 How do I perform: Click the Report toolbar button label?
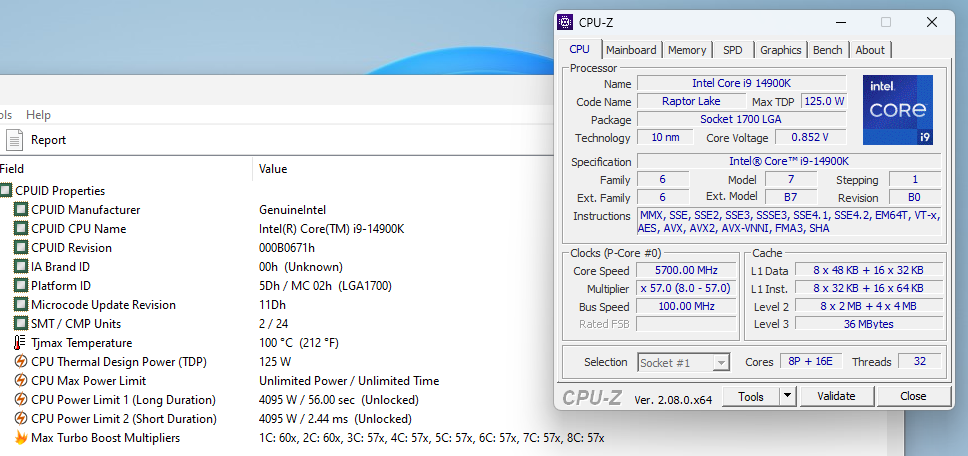click(48, 140)
